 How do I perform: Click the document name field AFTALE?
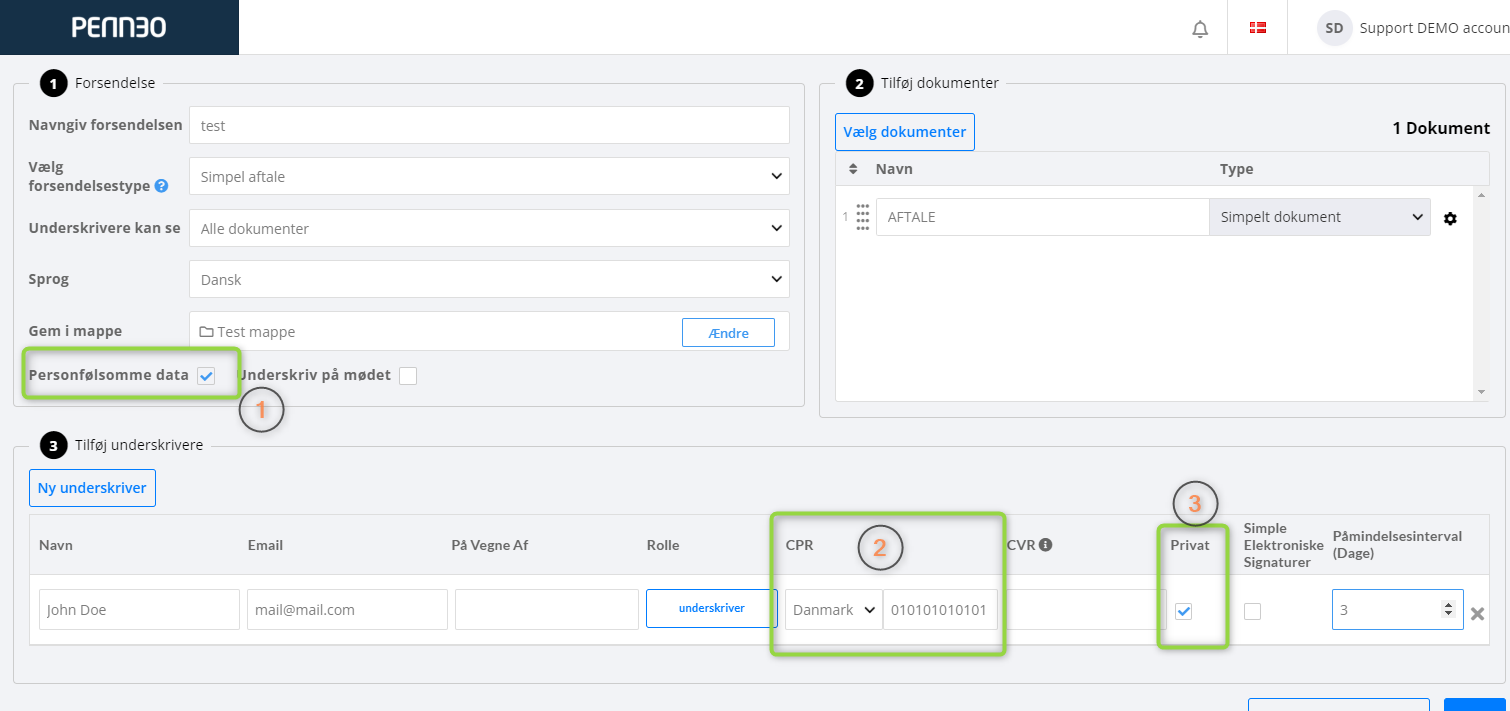pyautogui.click(x=1042, y=217)
